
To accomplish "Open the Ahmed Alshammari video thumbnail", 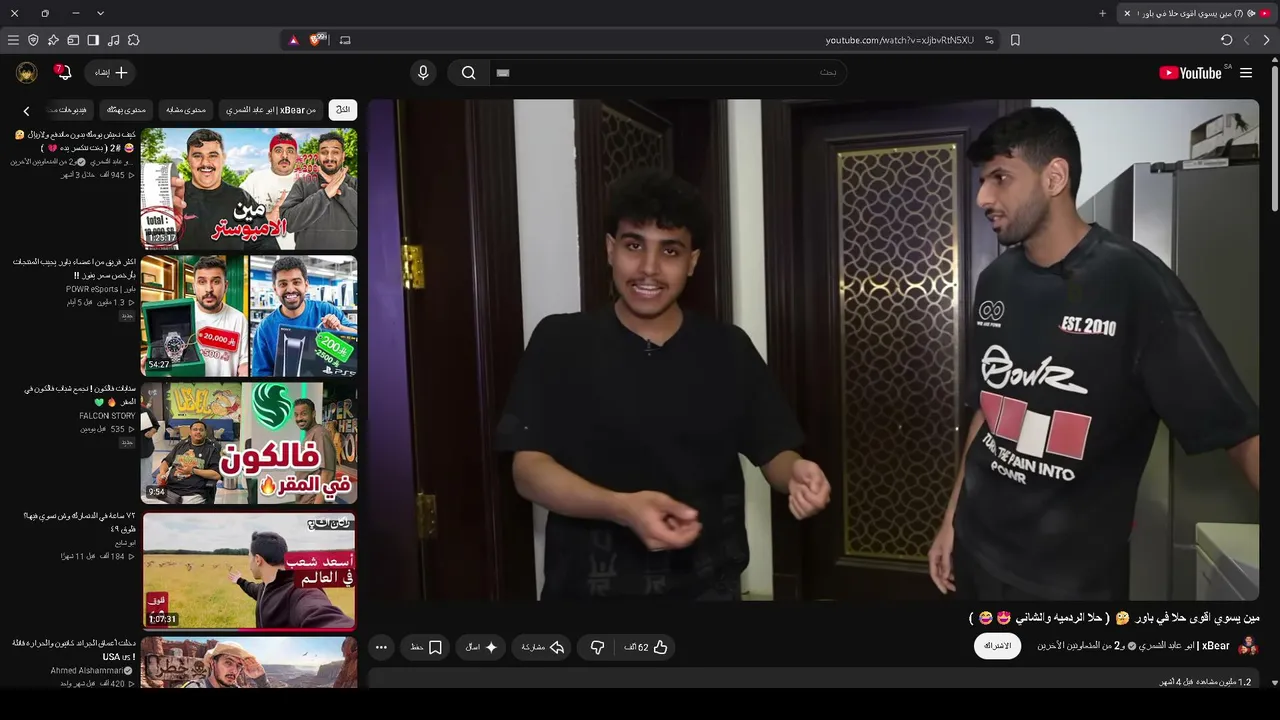I will [x=249, y=662].
